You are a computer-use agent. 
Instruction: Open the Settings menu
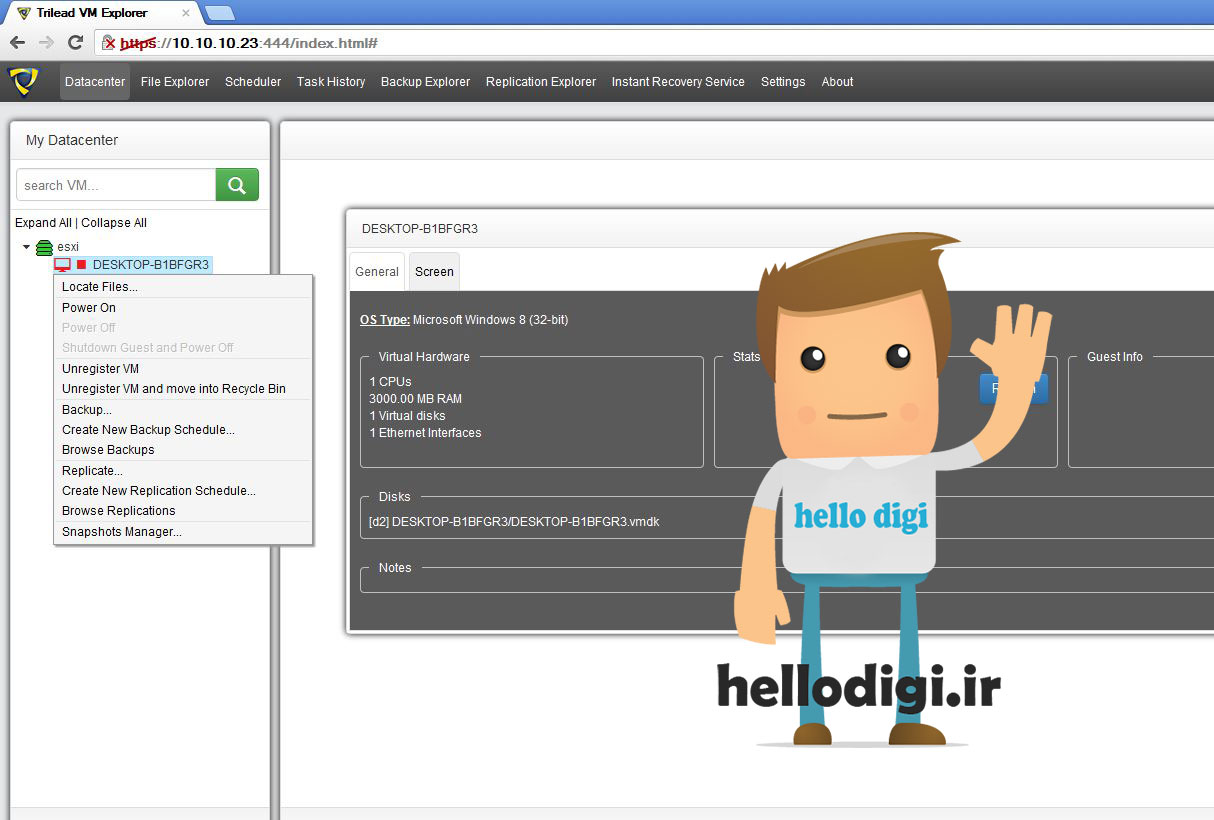tap(783, 82)
